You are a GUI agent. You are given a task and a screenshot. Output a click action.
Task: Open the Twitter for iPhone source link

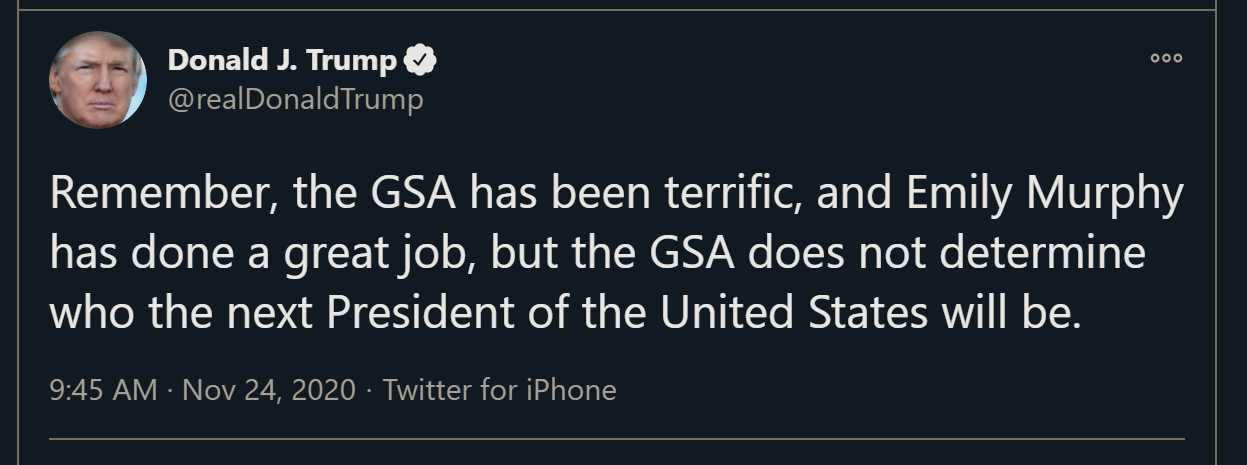pyautogui.click(x=499, y=389)
